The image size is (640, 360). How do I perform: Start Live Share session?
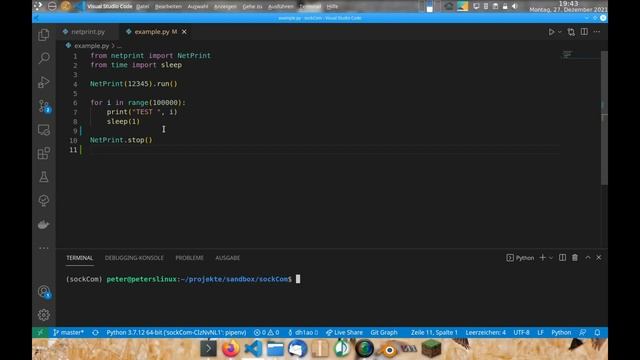click(344, 332)
